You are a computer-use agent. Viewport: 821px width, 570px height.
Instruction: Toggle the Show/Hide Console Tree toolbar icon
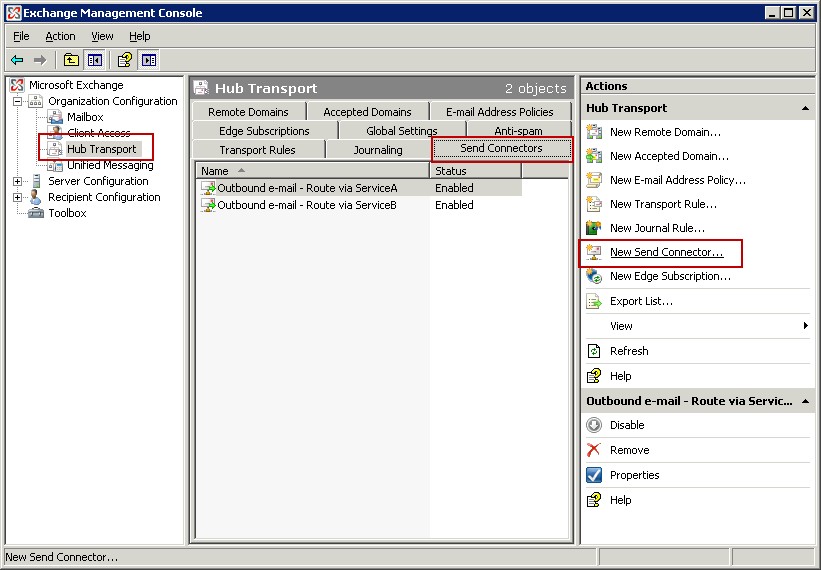(94, 60)
